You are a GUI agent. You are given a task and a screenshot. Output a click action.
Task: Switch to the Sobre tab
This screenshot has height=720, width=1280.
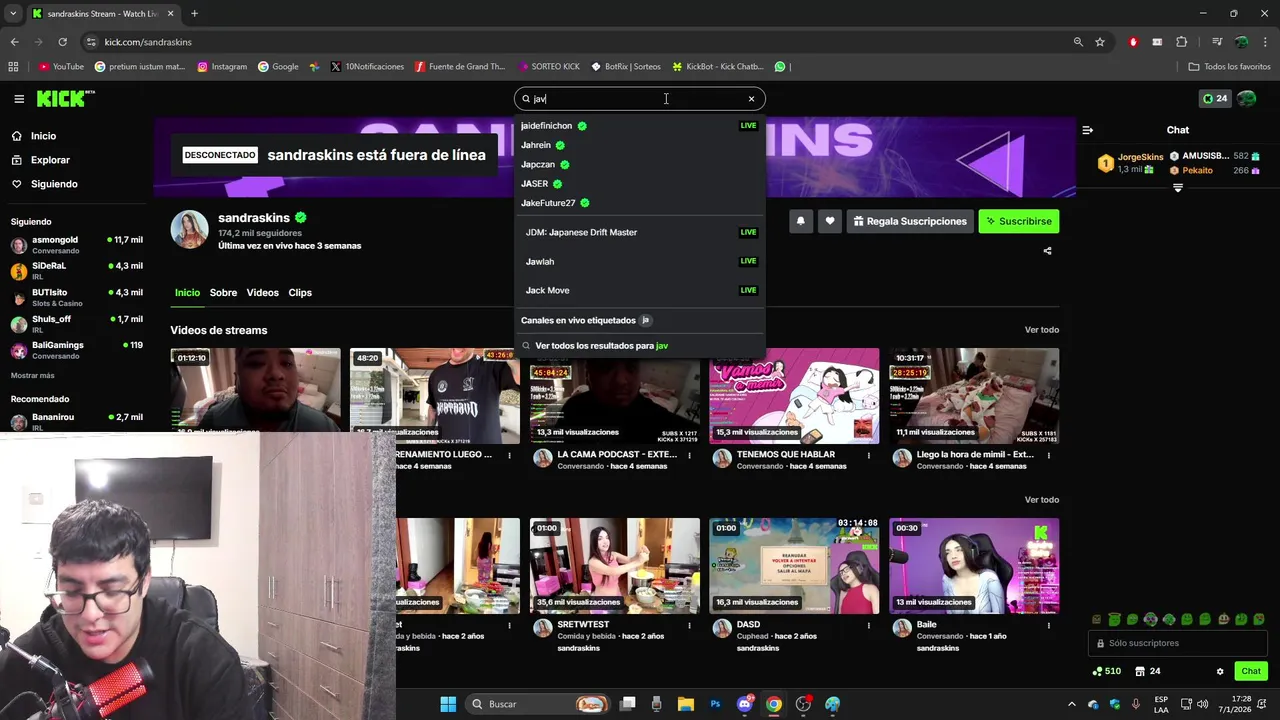pos(223,293)
